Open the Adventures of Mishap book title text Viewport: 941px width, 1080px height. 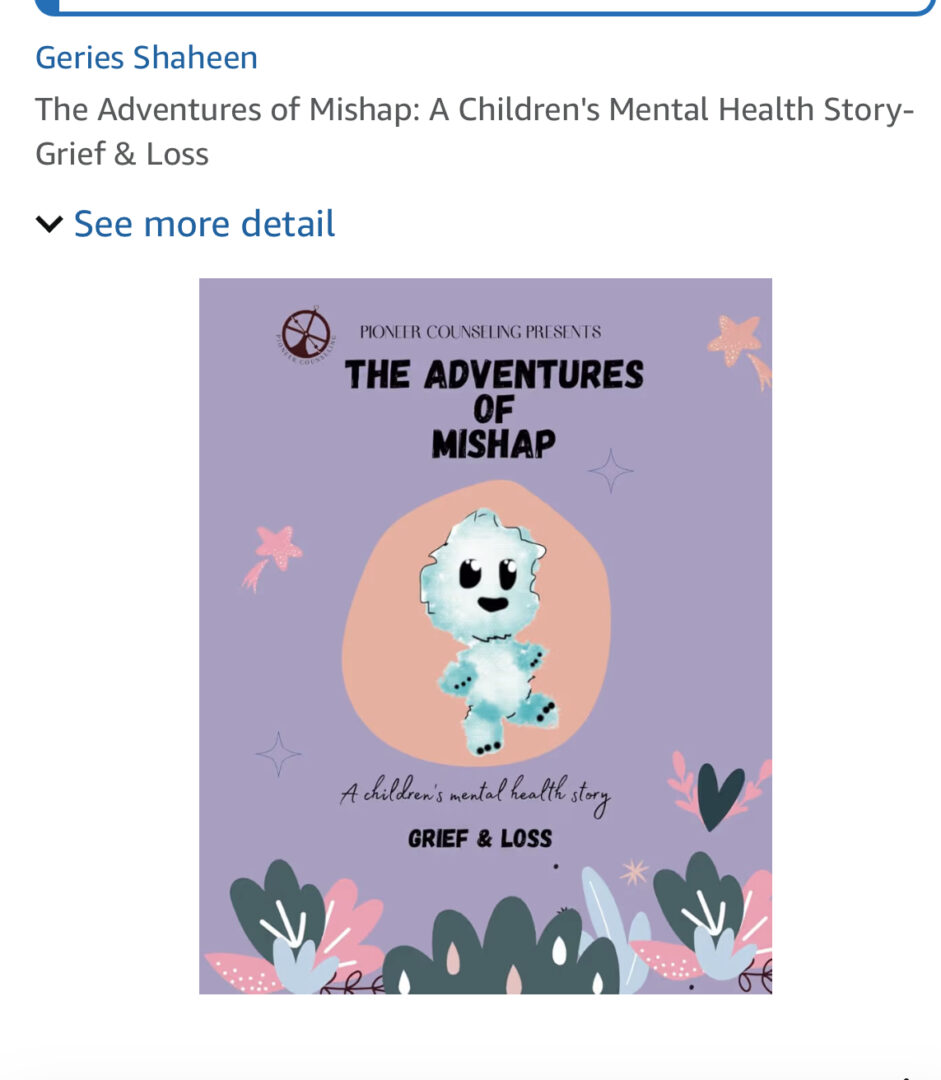[474, 131]
